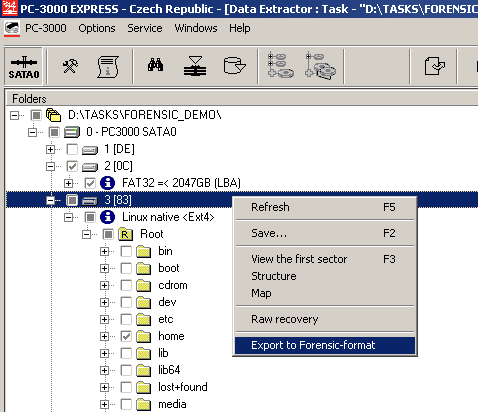Click the yellow R Root icon
The width and height of the screenshot is (478, 412).
click(x=125, y=234)
